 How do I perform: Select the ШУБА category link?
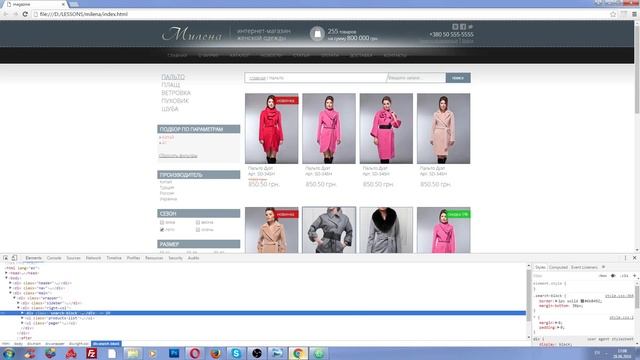pos(170,109)
